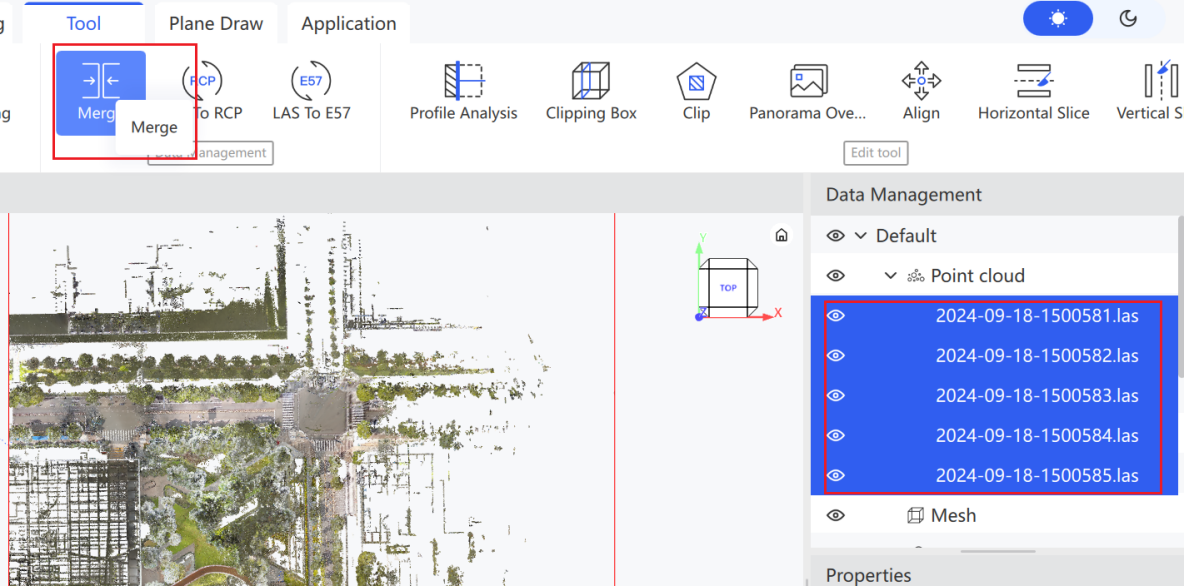
Task: Select the Mesh tree item
Action: tap(953, 515)
